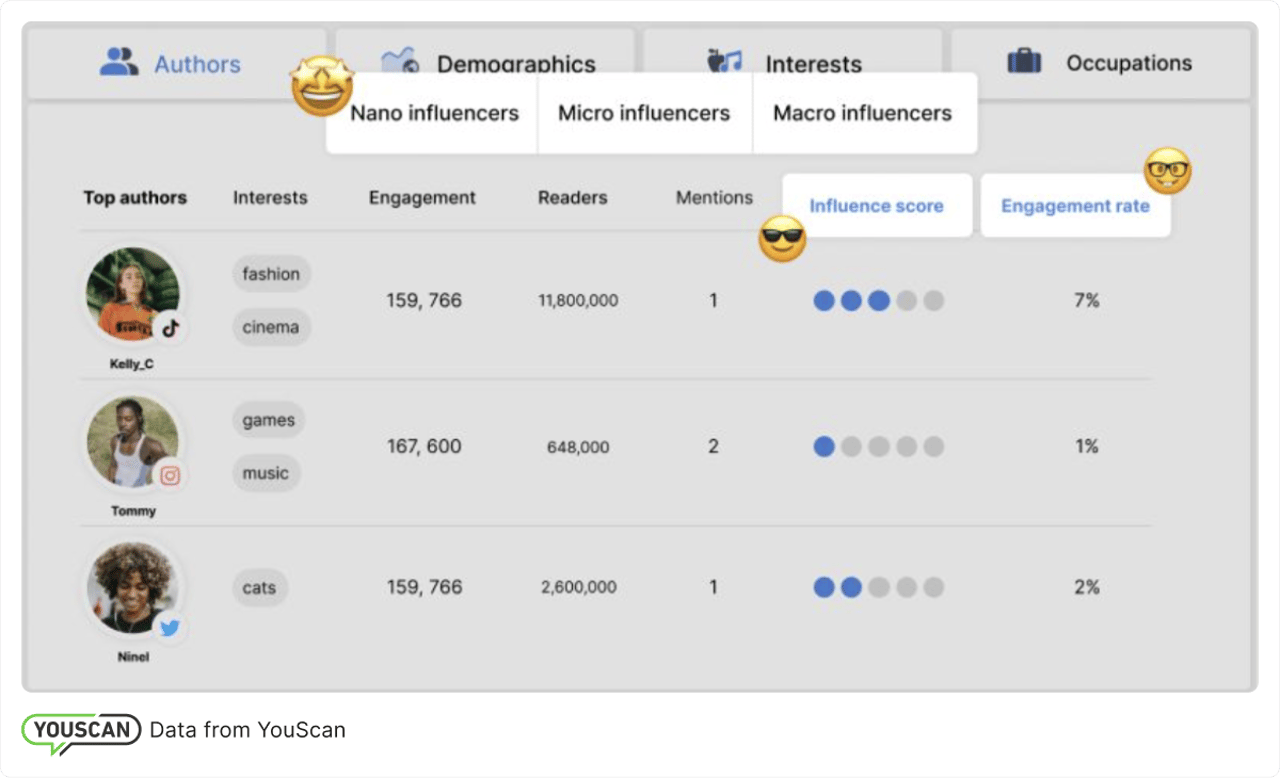Open Kelly_C's profile photo
This screenshot has height=778, width=1280.
(130, 295)
